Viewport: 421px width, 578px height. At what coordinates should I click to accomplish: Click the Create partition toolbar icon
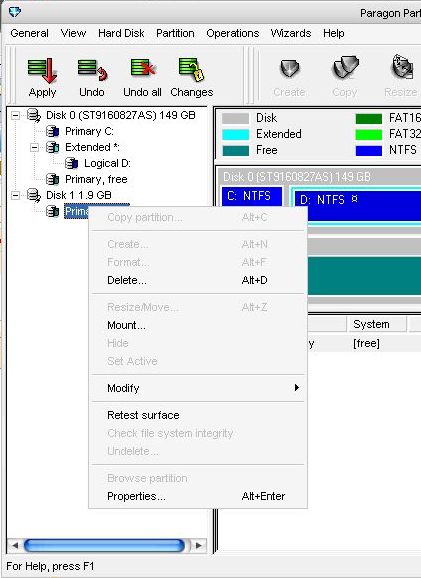pyautogui.click(x=289, y=69)
